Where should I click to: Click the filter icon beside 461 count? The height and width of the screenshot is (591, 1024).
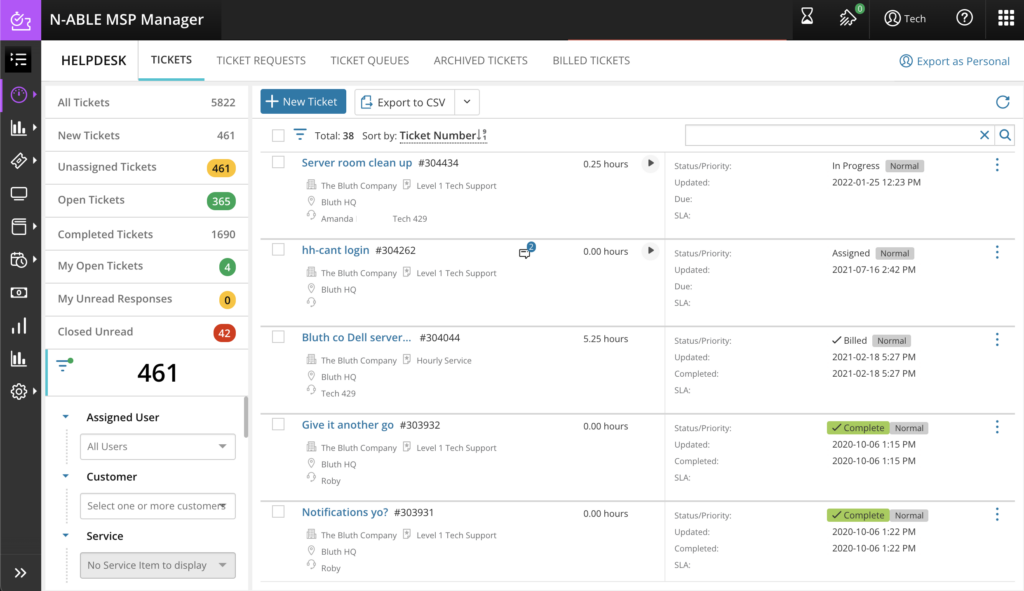pos(63,364)
